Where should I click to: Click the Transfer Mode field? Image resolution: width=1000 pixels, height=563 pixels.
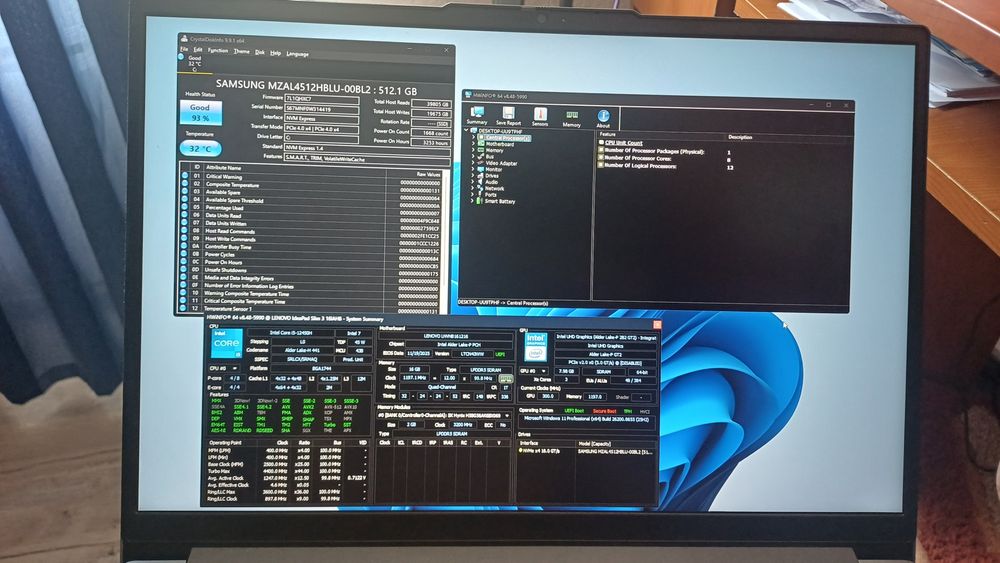[321, 128]
